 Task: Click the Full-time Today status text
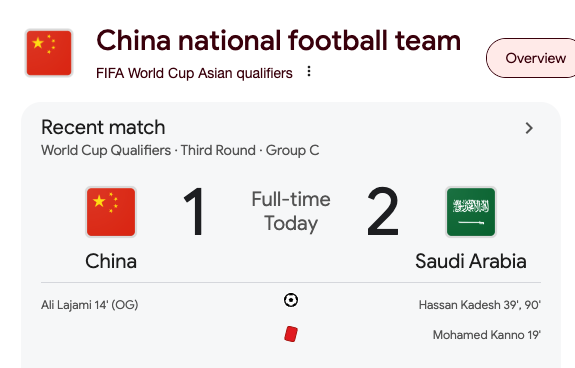(291, 211)
